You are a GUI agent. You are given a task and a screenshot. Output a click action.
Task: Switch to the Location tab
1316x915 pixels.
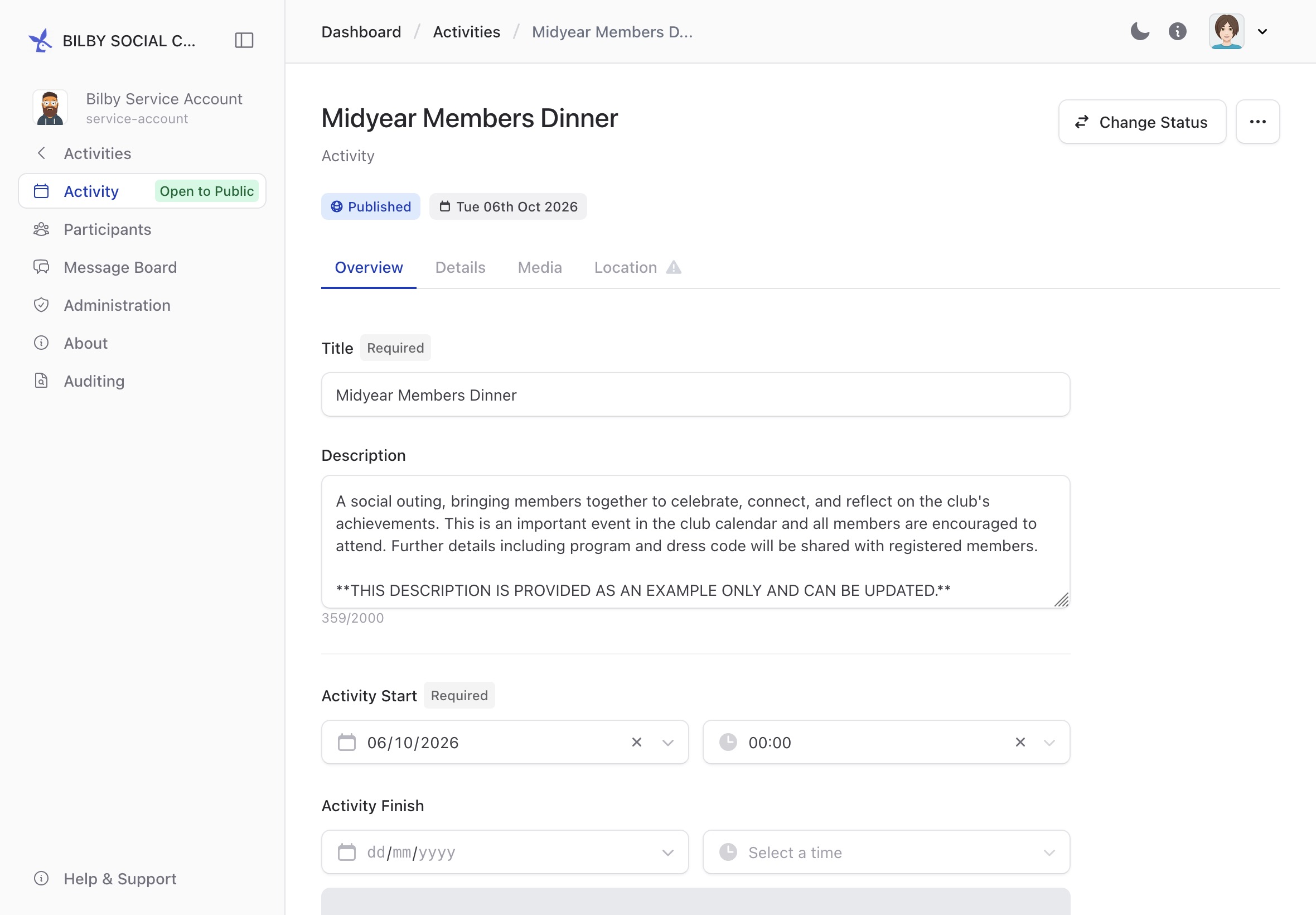[637, 267]
